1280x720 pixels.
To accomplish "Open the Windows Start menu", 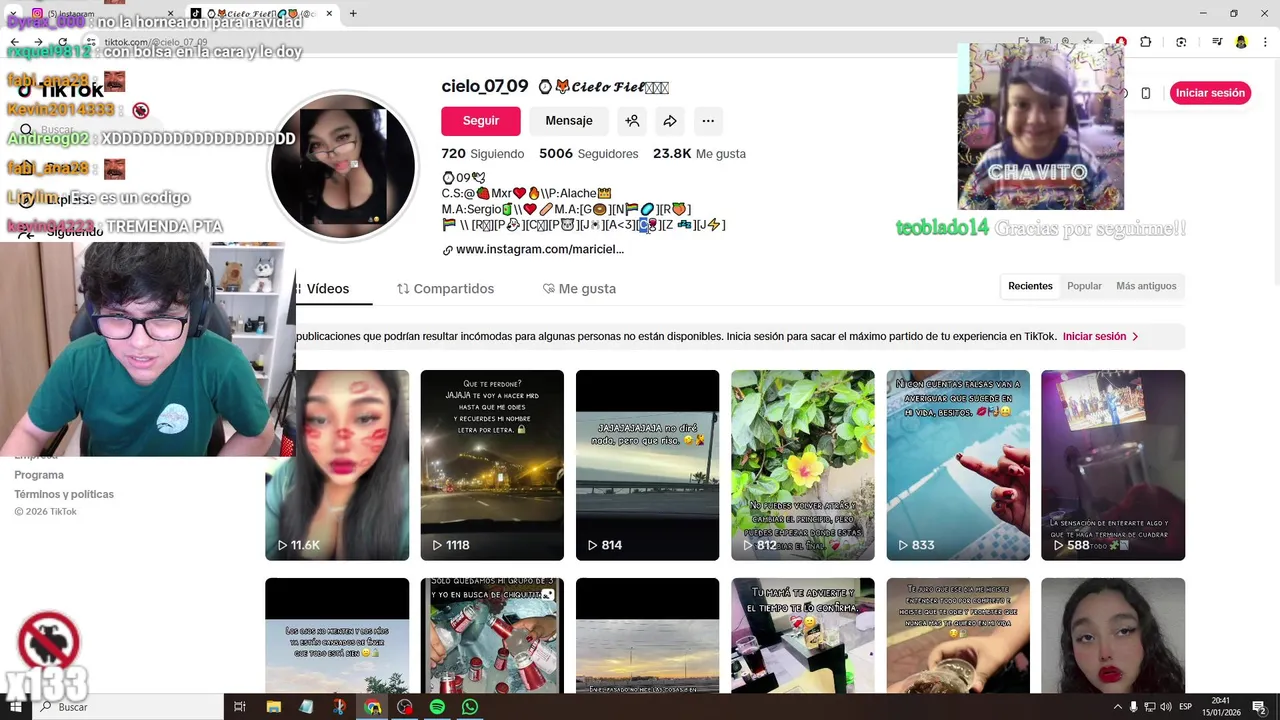I will pyautogui.click(x=15, y=707).
